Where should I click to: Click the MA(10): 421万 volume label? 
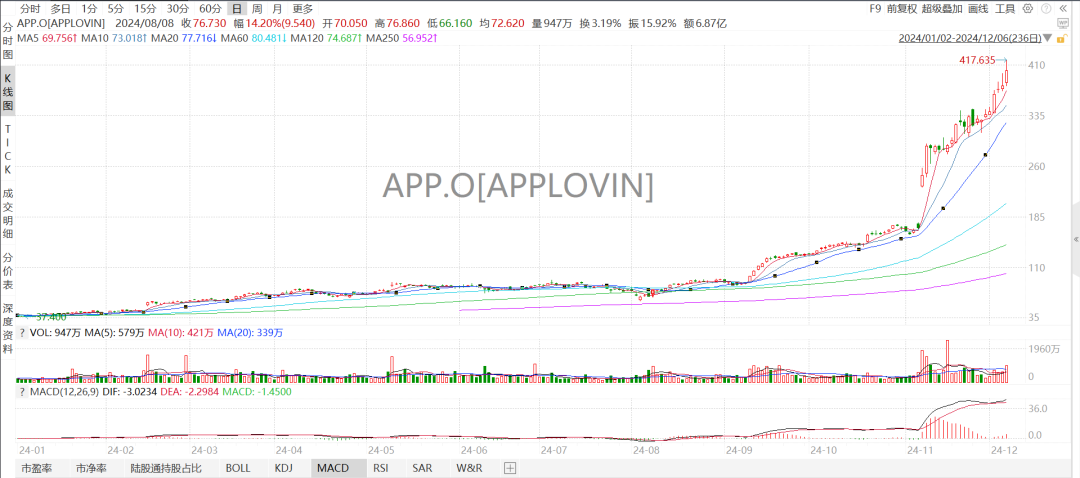[181, 333]
